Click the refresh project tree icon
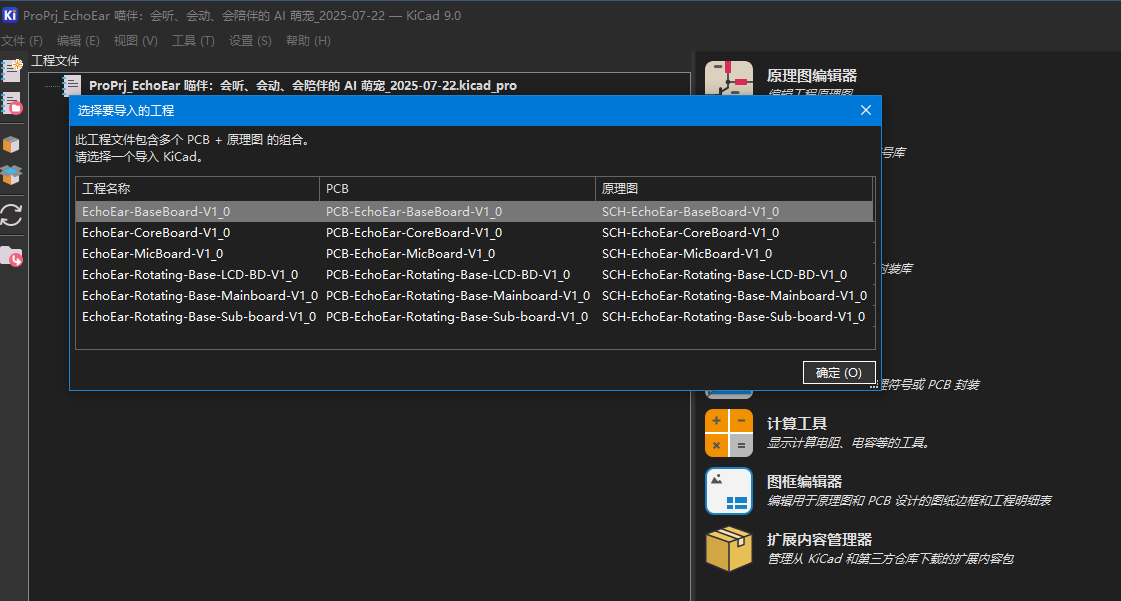Viewport: 1121px width, 601px height. (11, 215)
